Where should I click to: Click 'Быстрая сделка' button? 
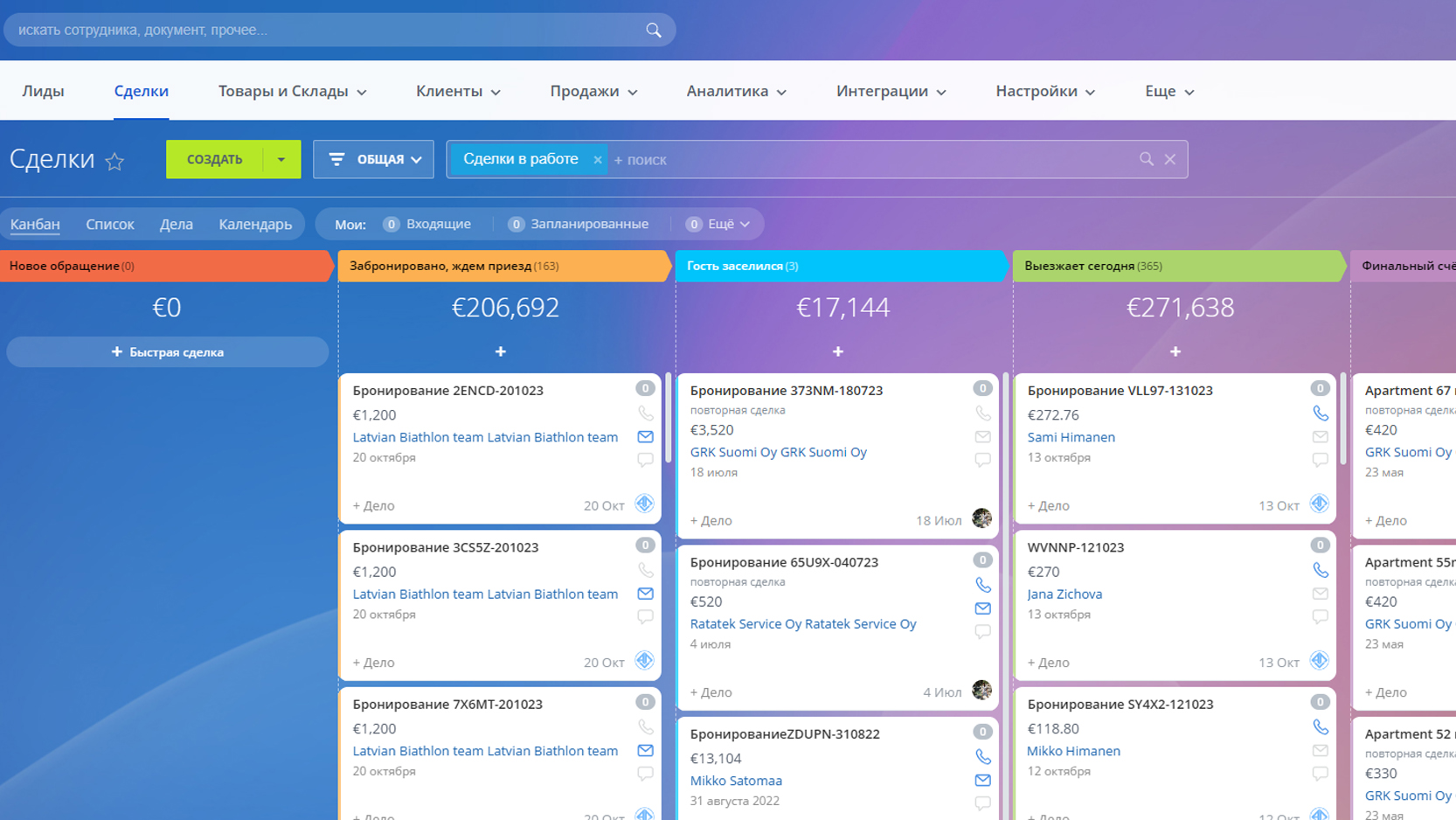168,352
